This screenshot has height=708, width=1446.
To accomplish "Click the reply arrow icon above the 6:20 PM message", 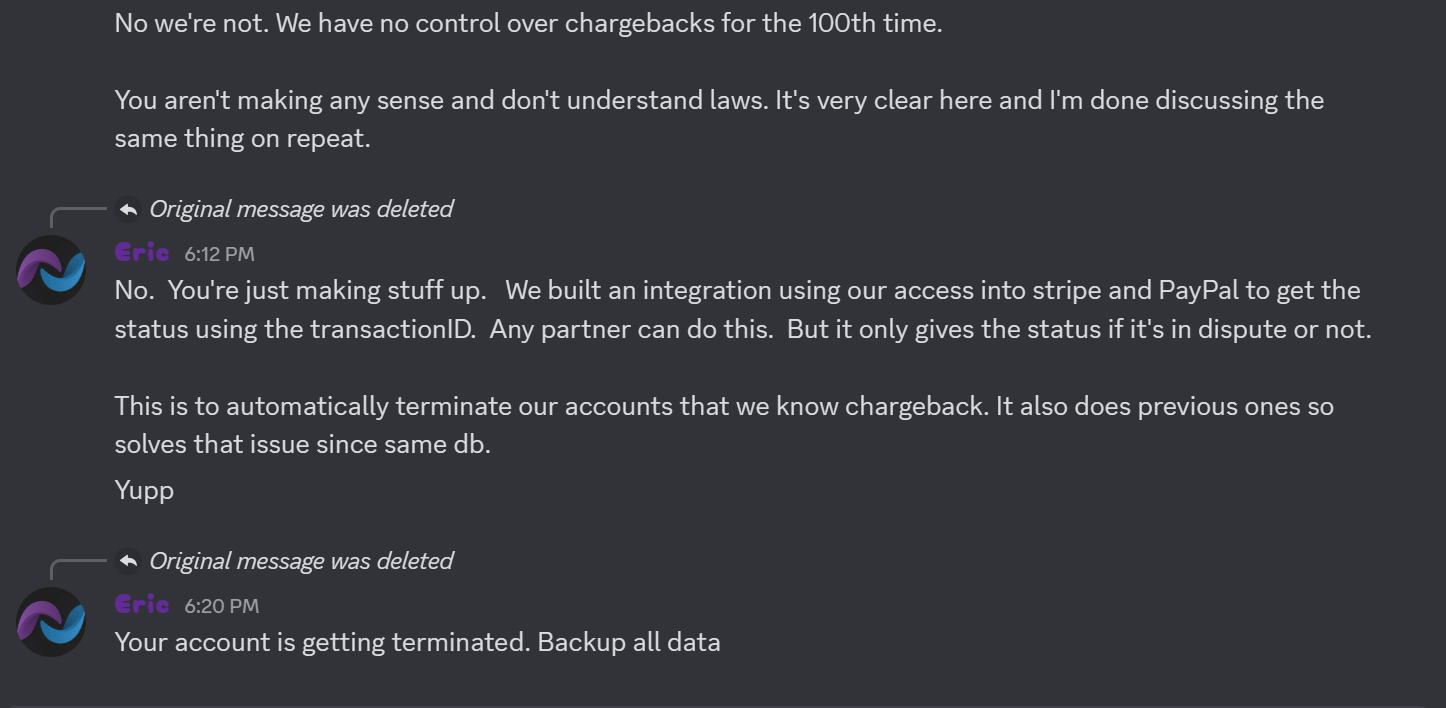I will click(x=128, y=561).
